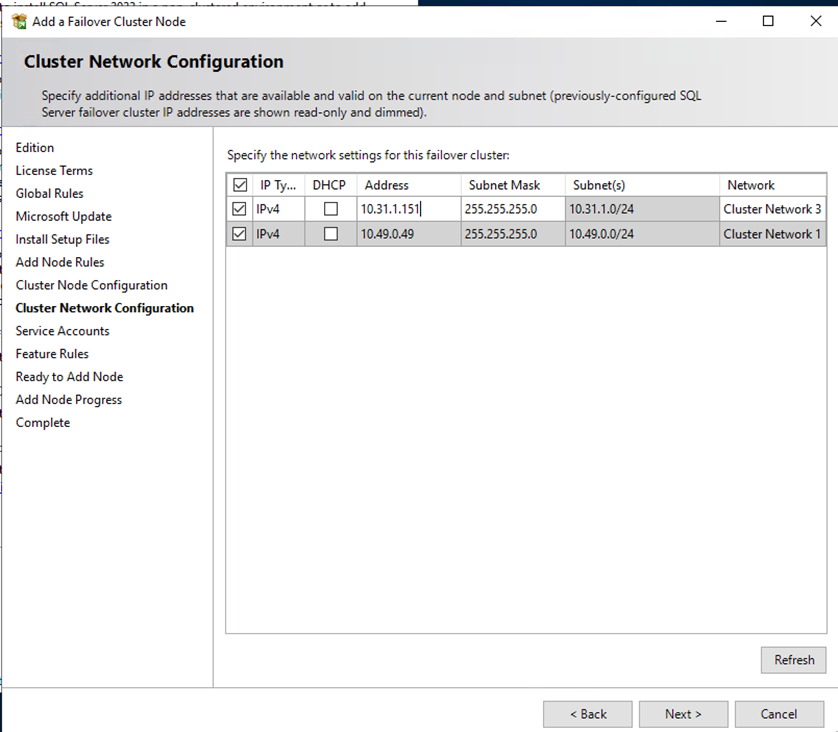Return to previous page with Back
838x732 pixels.
point(587,714)
